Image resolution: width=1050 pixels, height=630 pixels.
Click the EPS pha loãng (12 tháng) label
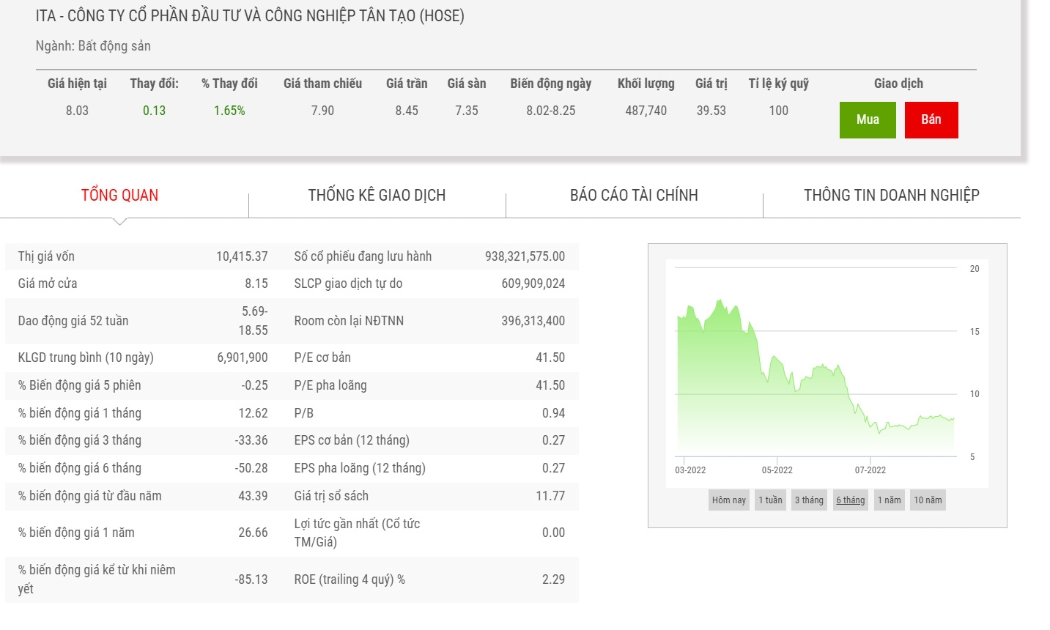pyautogui.click(x=360, y=468)
